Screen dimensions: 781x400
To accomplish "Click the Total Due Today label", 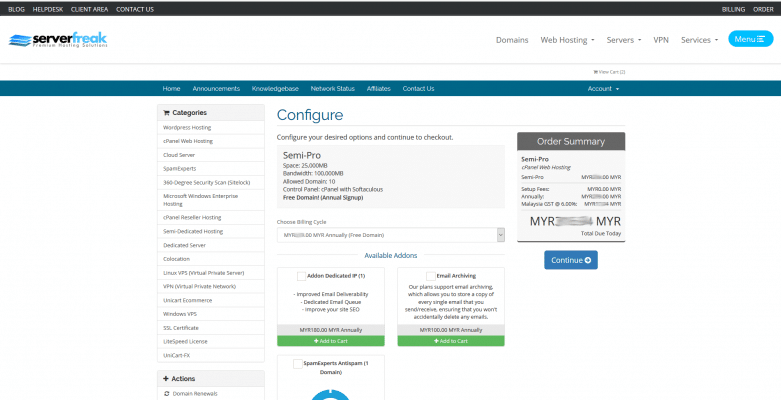I will [x=601, y=234].
